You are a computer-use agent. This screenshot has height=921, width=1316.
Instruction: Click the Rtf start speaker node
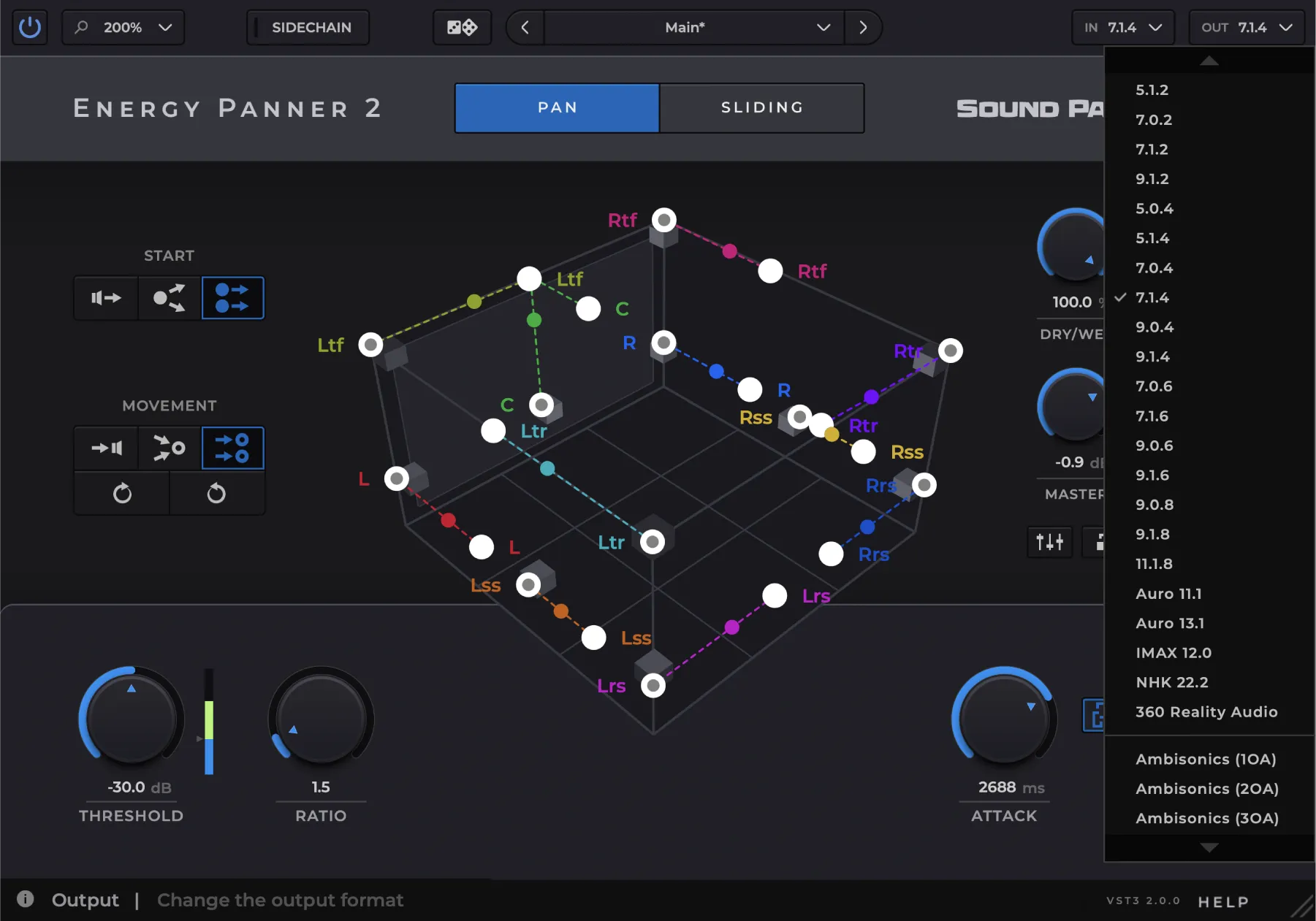point(664,220)
